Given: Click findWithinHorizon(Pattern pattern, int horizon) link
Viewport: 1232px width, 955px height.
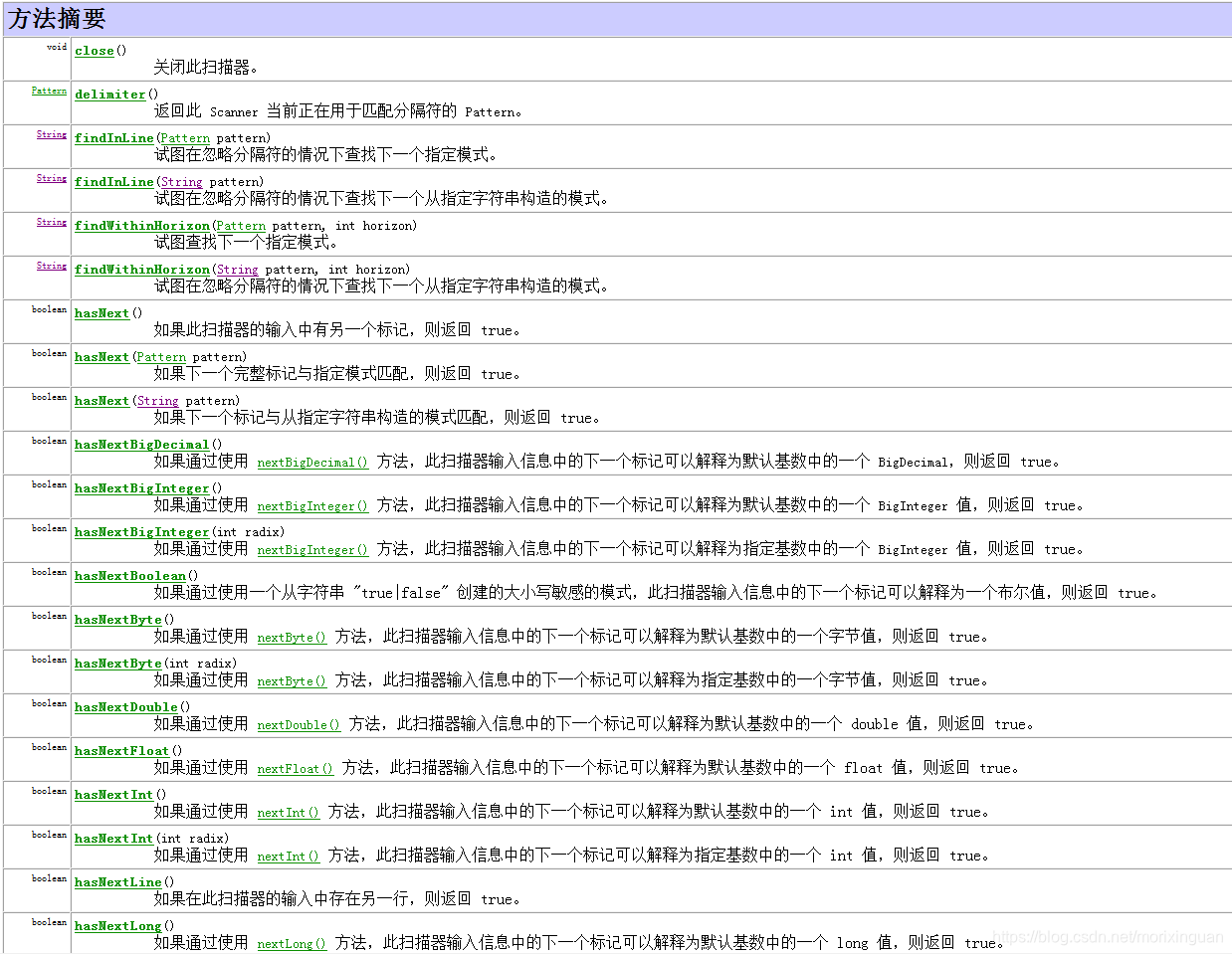Looking at the screenshot, I should point(141,226).
